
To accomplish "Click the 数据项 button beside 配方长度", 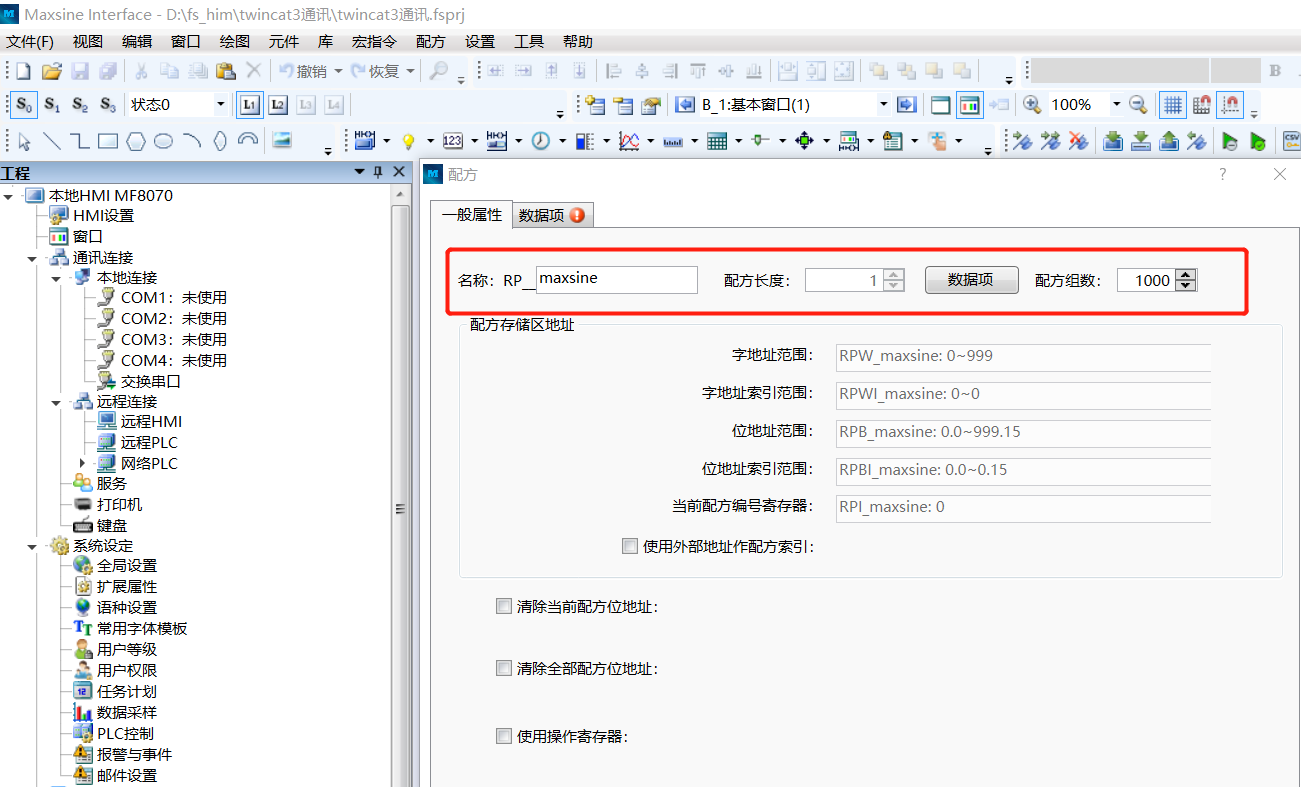I will click(970, 280).
